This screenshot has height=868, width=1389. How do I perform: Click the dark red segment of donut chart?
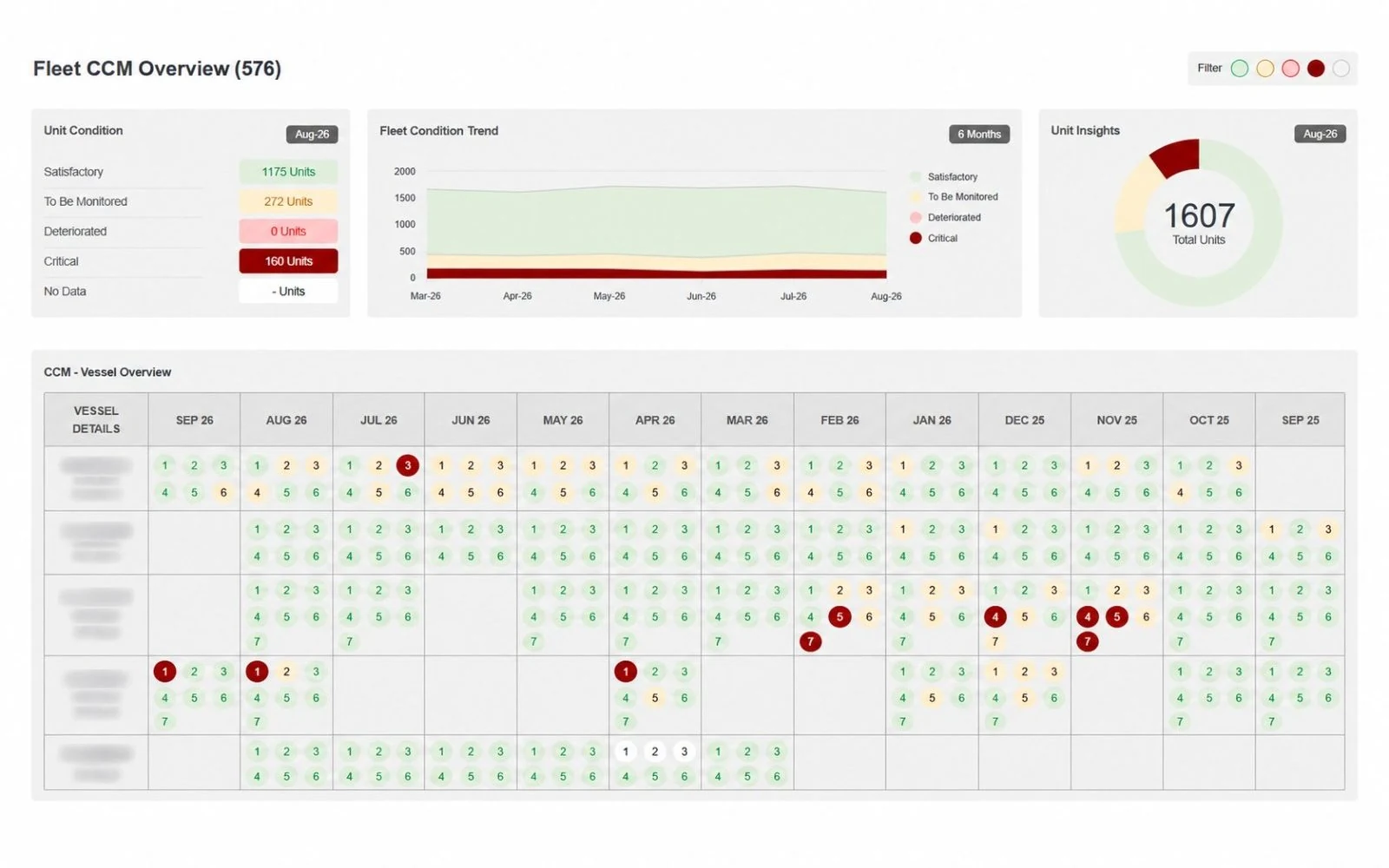pyautogui.click(x=1179, y=157)
